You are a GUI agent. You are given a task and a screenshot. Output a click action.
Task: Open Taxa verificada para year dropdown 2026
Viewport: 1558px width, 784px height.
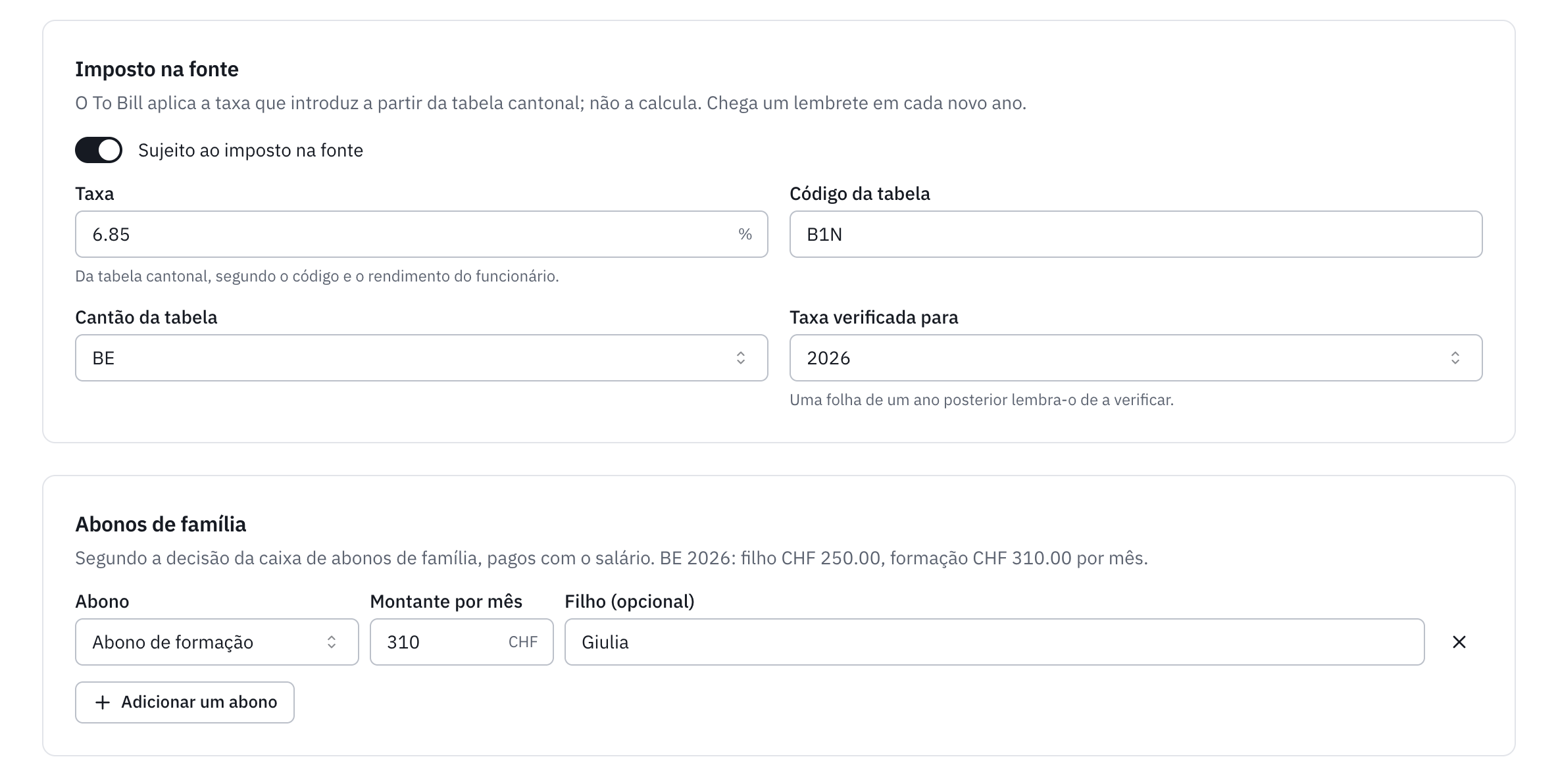(1136, 358)
